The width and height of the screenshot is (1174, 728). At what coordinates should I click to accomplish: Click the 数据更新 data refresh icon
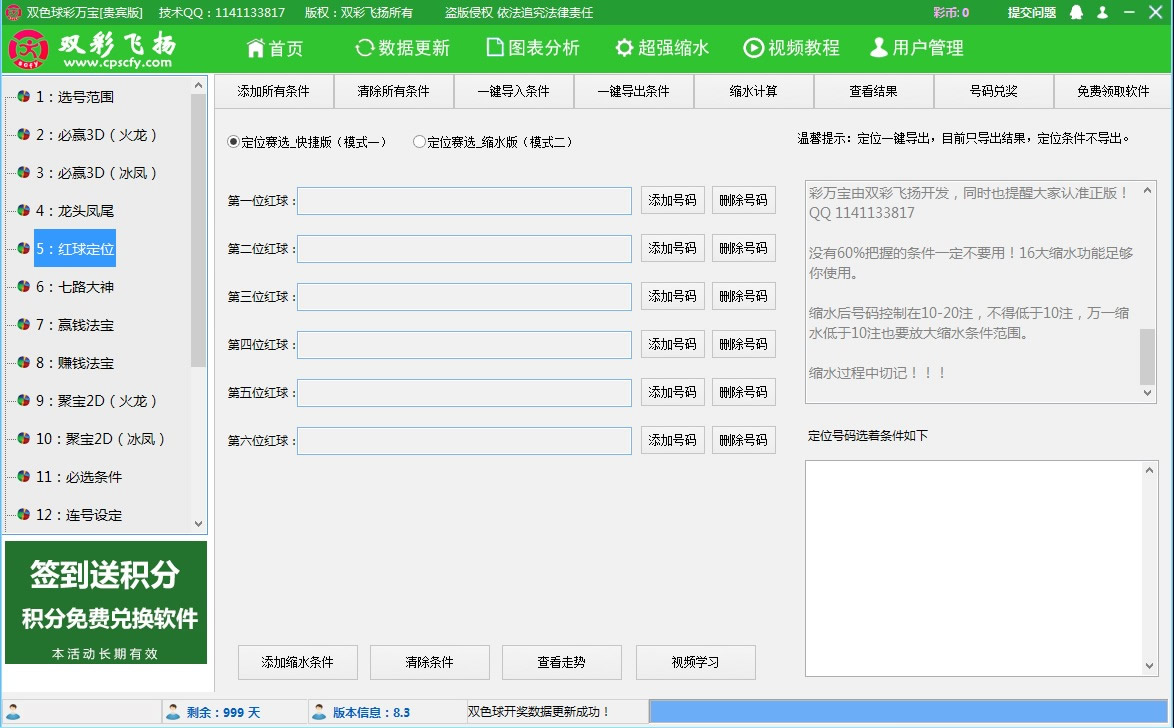tap(361, 47)
